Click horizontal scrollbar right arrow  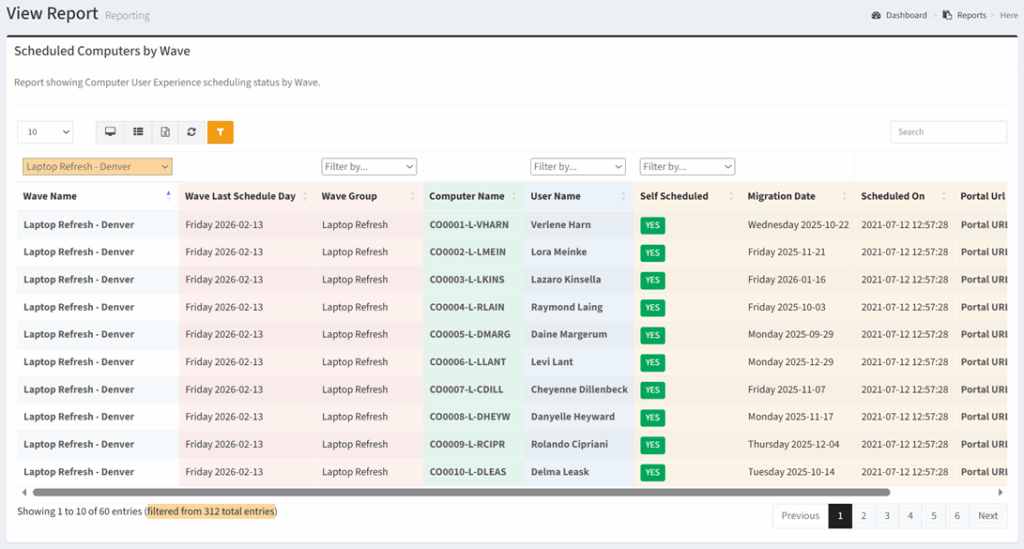[x=1000, y=492]
